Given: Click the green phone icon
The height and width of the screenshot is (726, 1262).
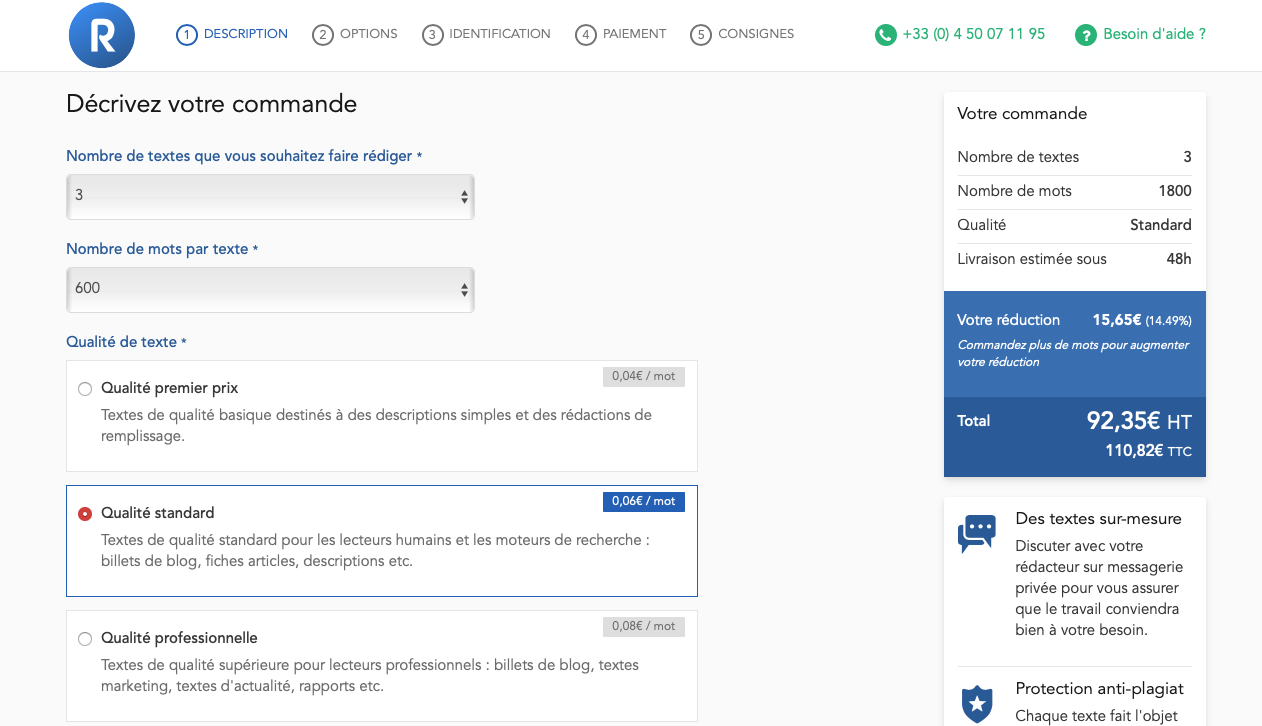Looking at the screenshot, I should click(x=885, y=35).
